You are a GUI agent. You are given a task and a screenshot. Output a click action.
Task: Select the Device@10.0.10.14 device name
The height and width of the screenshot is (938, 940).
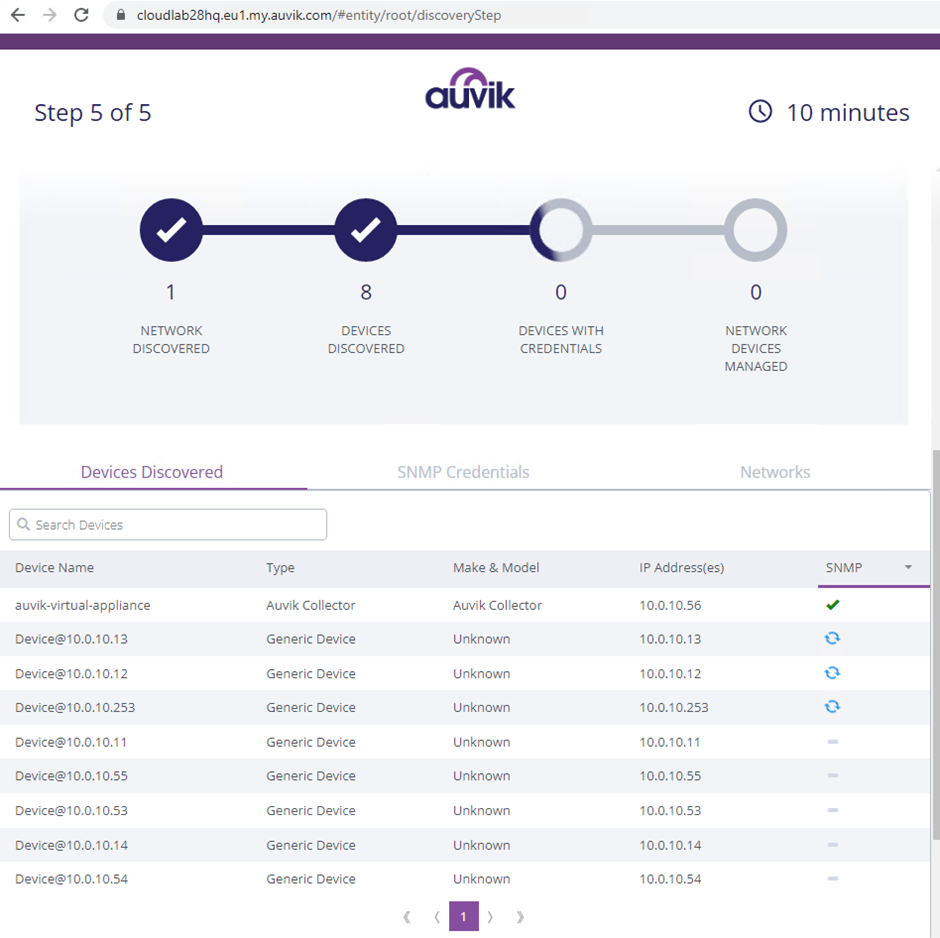71,845
